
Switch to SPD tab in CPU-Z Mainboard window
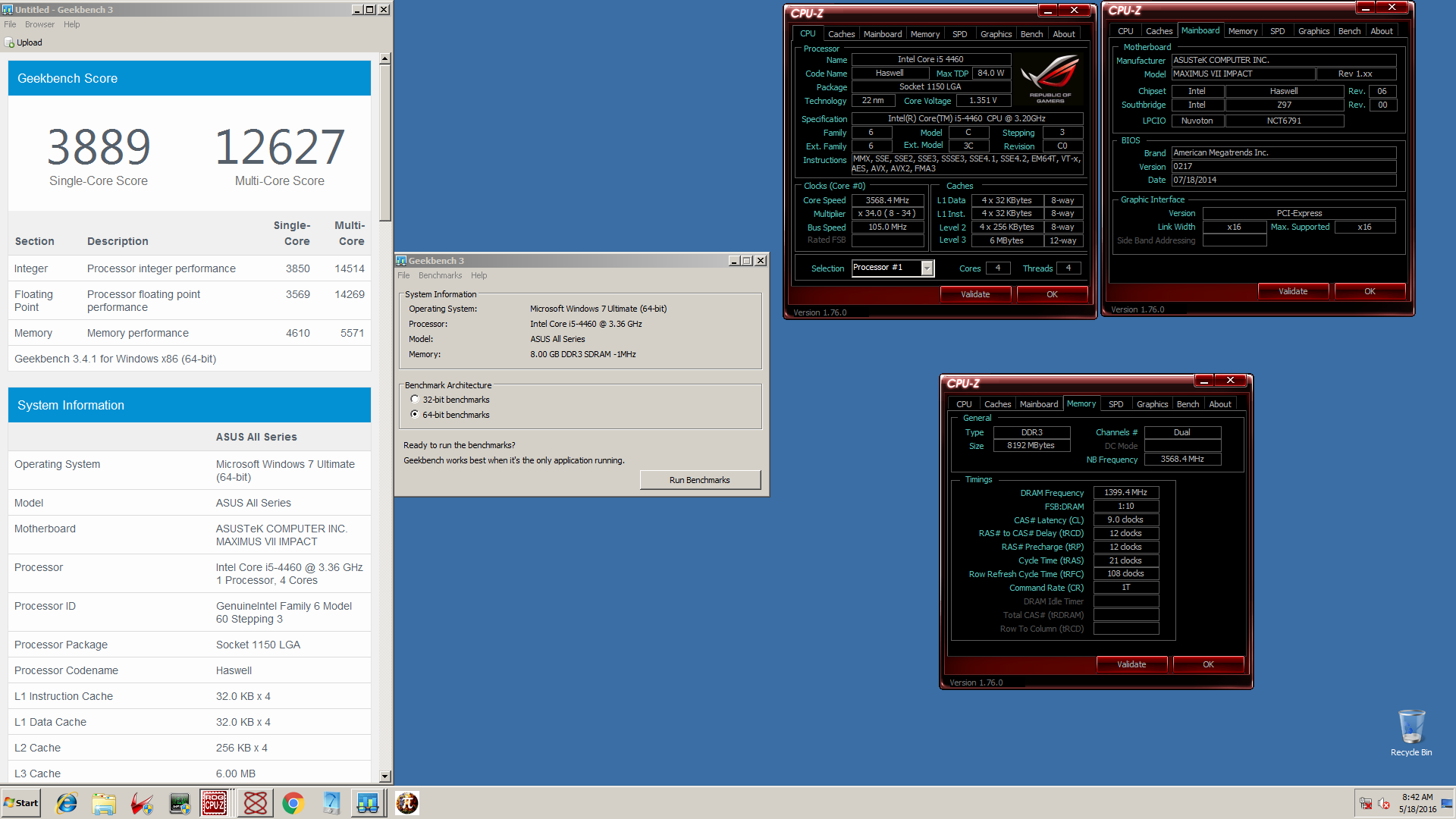point(1278,31)
